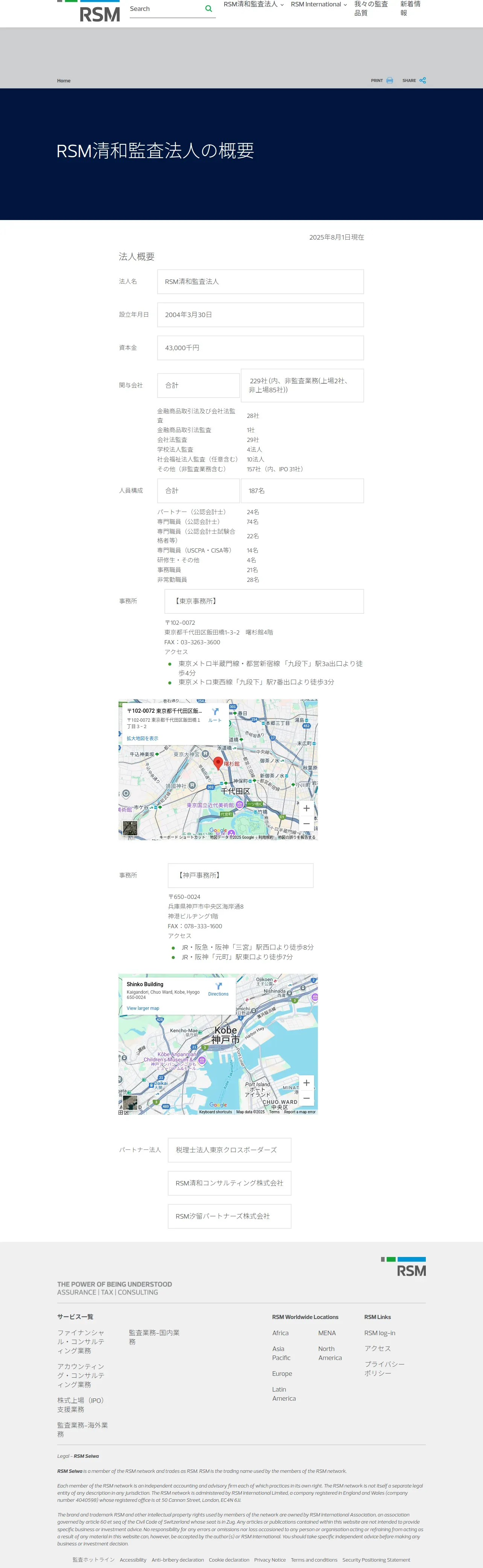Toggle satellite thumbnail on Tokyo map
The width and height of the screenshot is (483, 1568).
(130, 828)
